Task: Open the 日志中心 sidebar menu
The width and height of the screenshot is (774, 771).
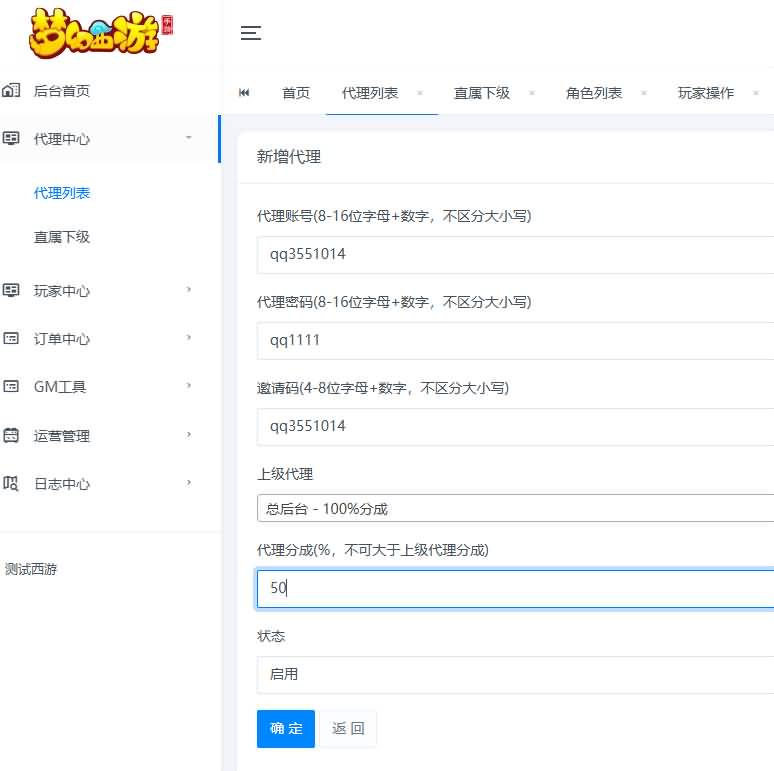Action: 109,483
